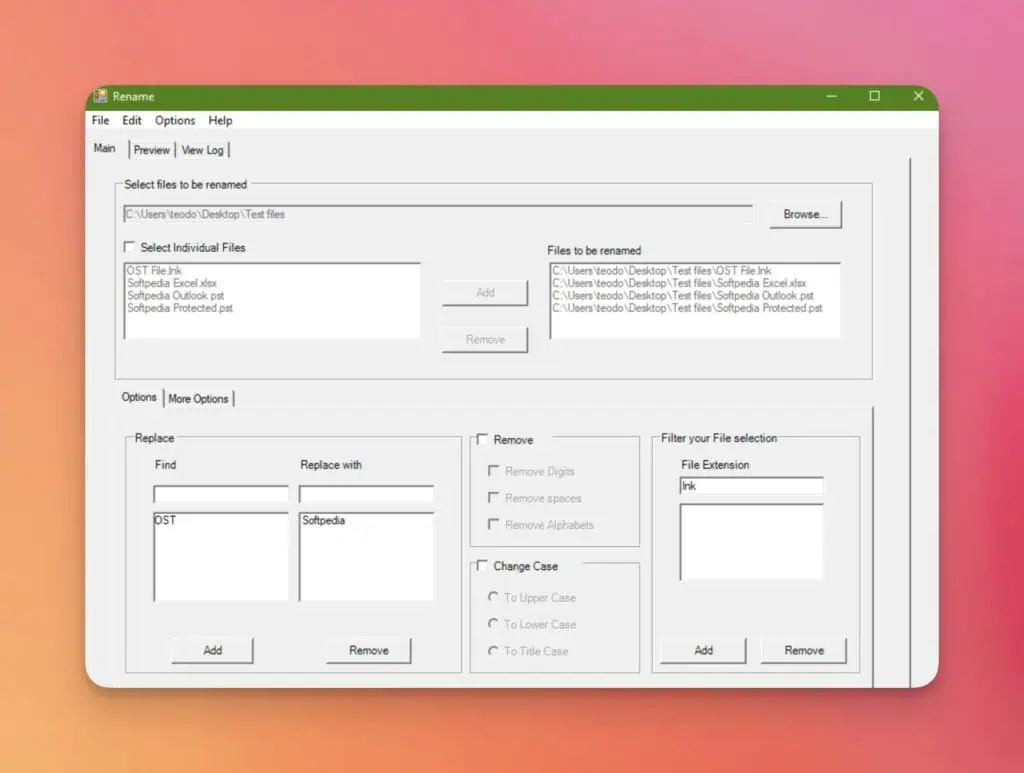The height and width of the screenshot is (773, 1024).
Task: Click the Rename app icon in title bar
Action: point(101,97)
